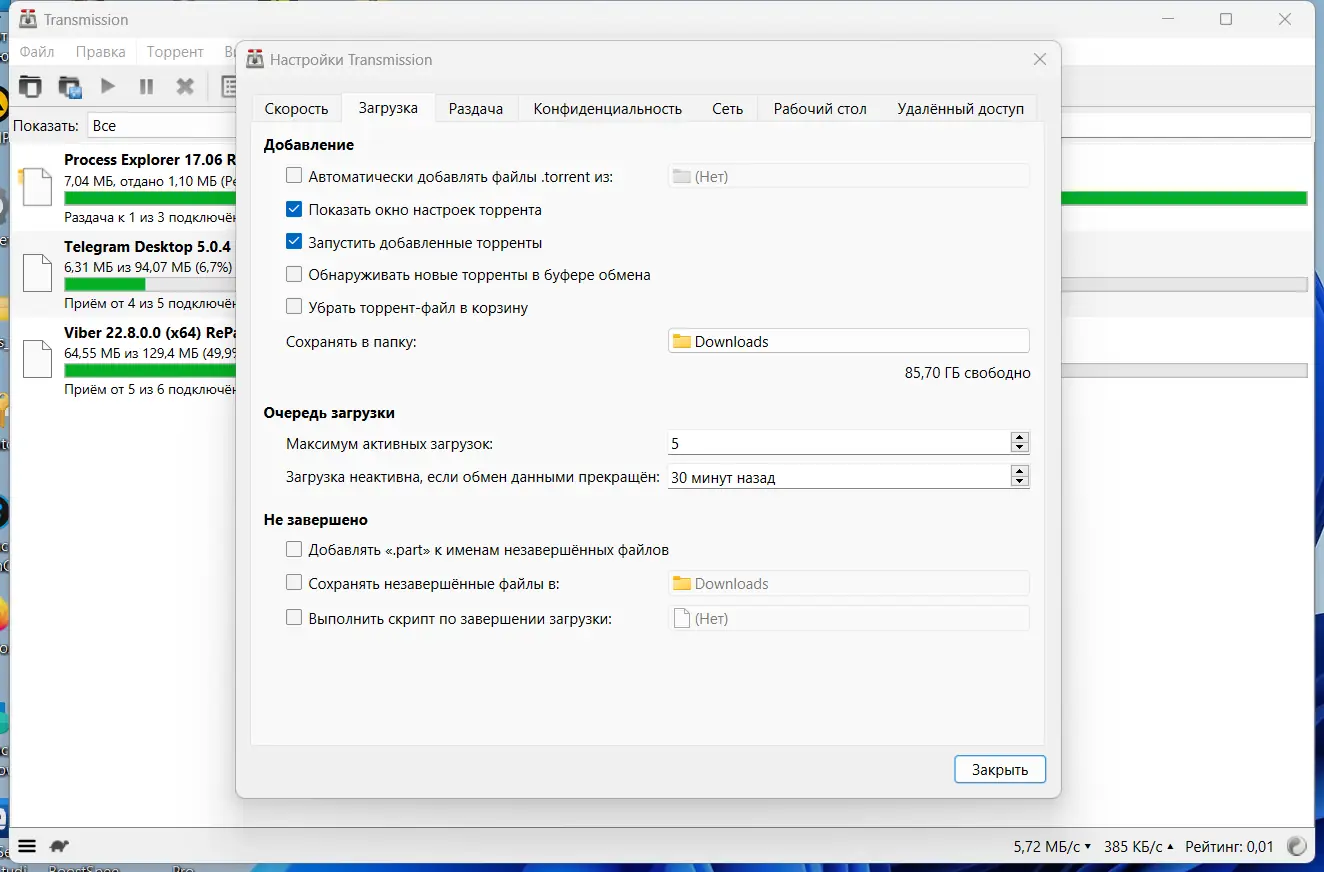1324x872 pixels.
Task: Open the hamburger options menu in status bar
Action: [x=27, y=846]
